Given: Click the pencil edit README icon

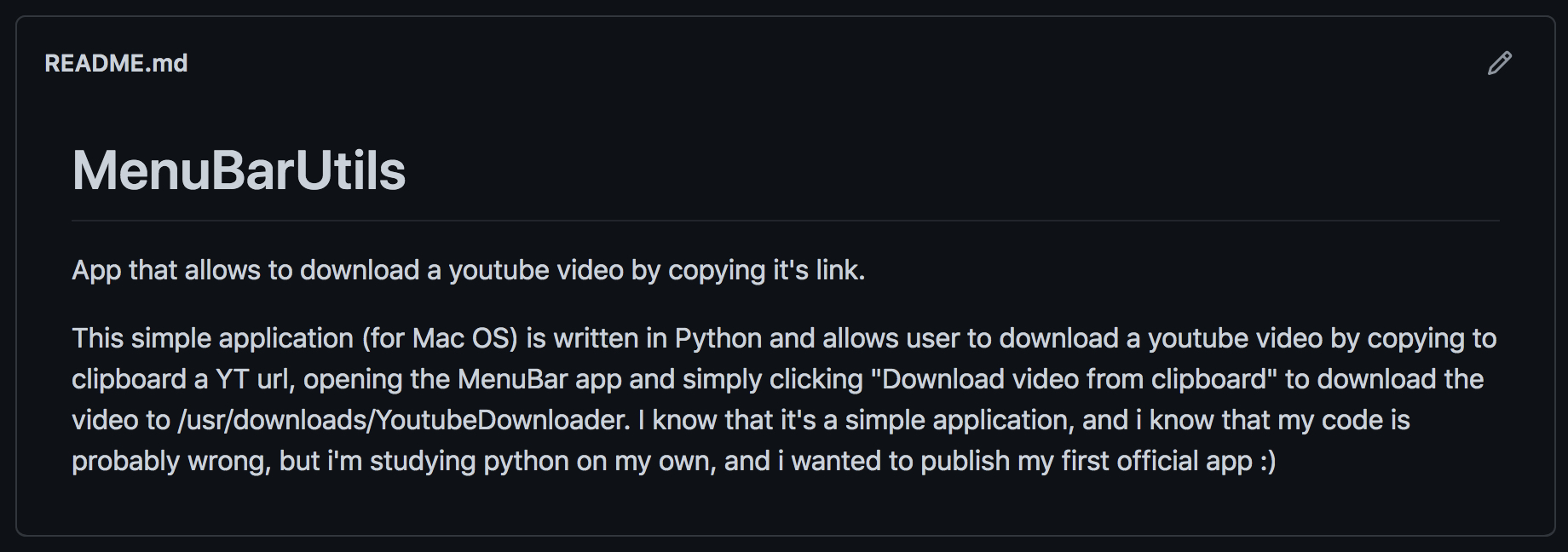Looking at the screenshot, I should [1499, 63].
